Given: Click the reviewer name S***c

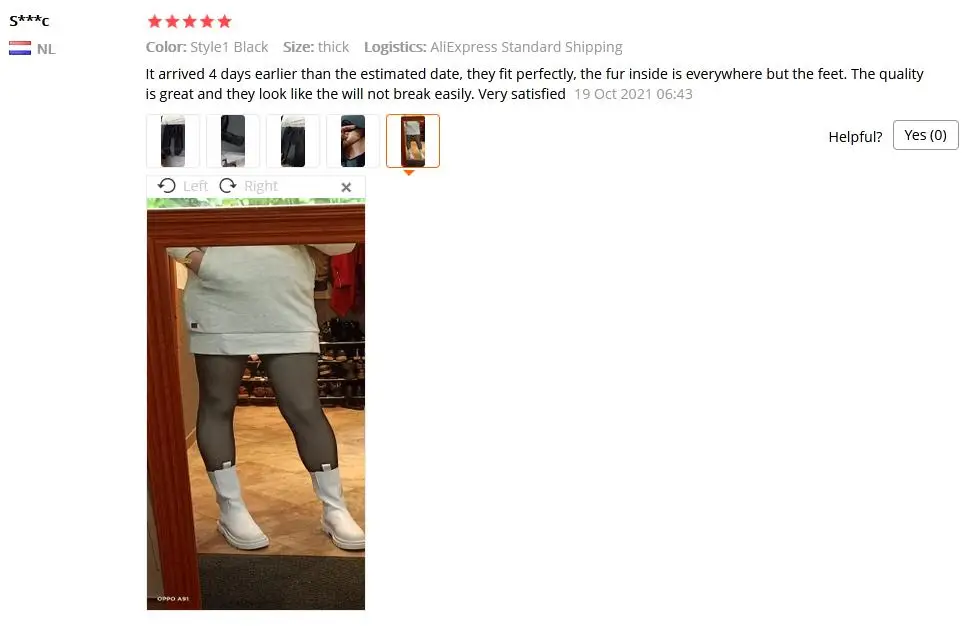Looking at the screenshot, I should [29, 21].
